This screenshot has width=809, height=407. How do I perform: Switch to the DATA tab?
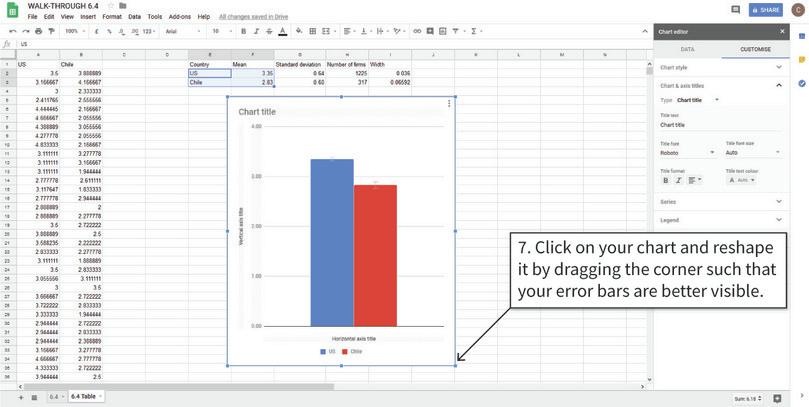point(687,50)
